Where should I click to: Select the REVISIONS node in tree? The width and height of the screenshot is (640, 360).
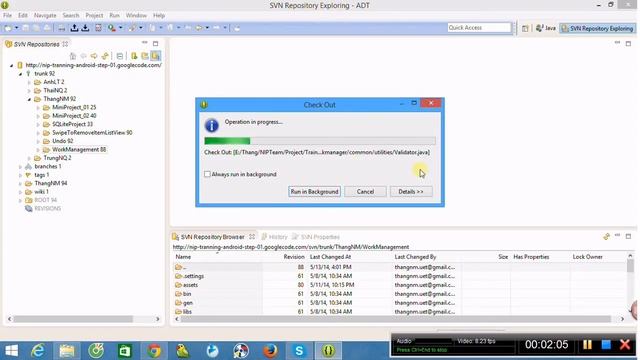pyautogui.click(x=47, y=209)
